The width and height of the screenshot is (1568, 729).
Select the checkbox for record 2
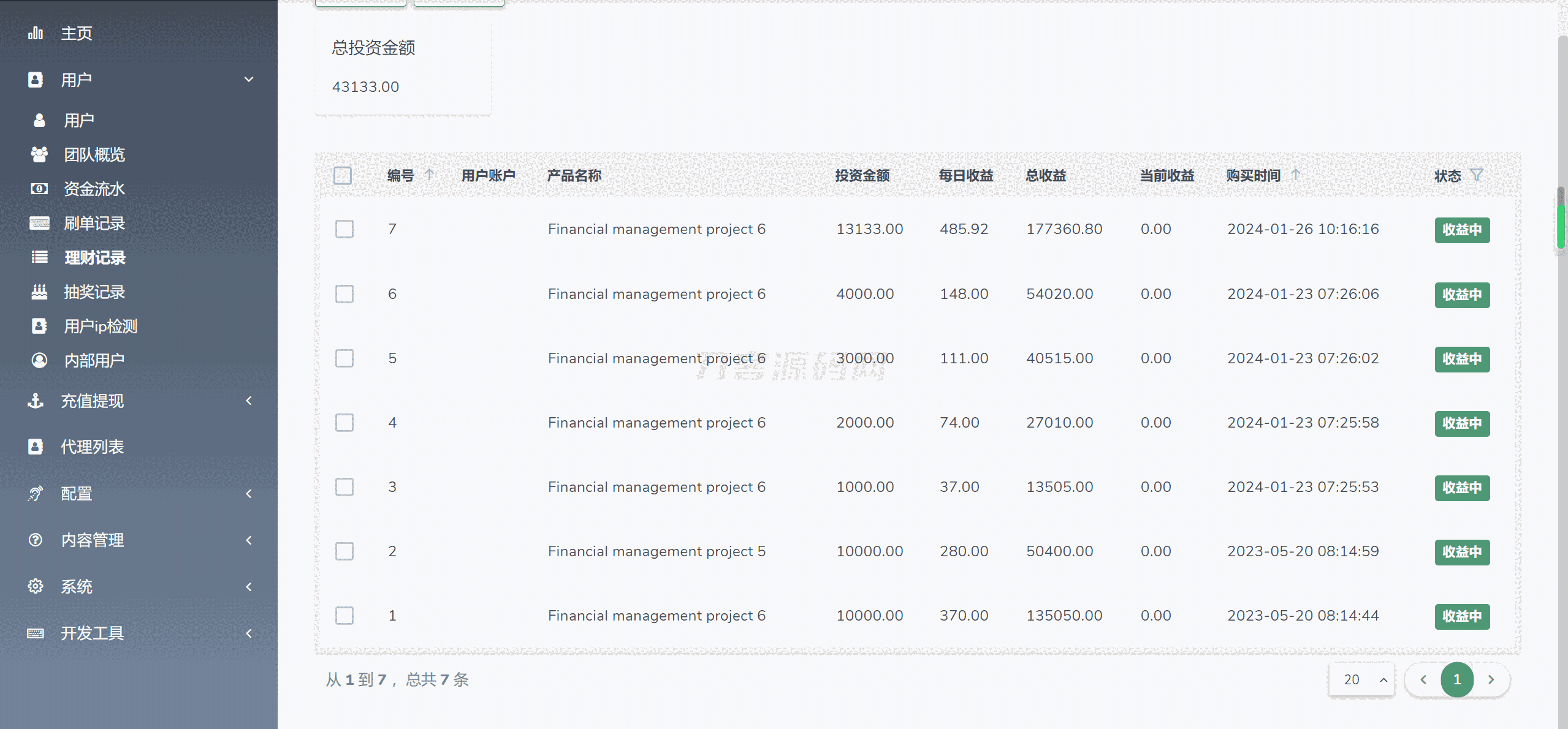[344, 551]
